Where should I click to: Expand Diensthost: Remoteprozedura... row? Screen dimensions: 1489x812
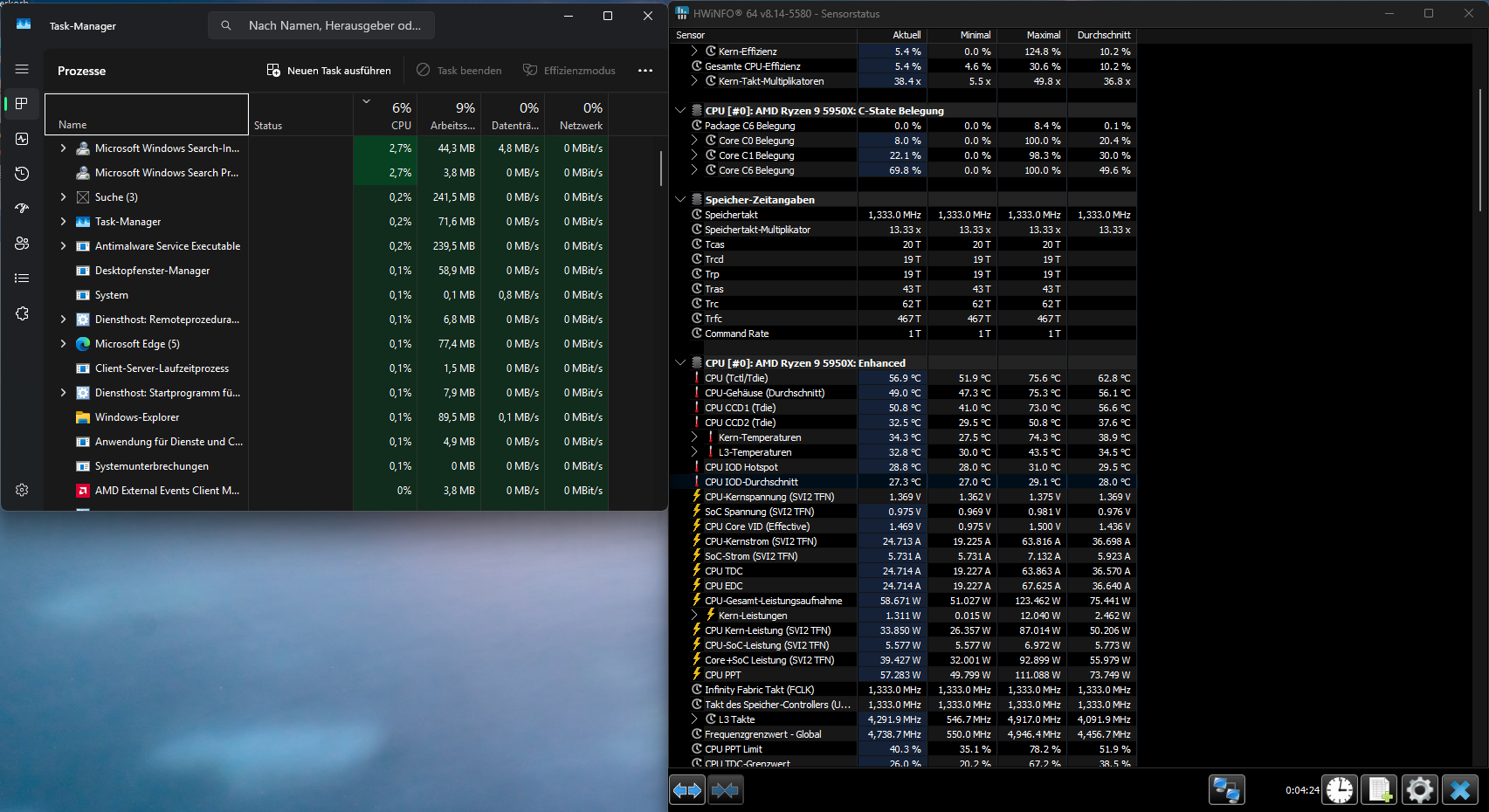point(63,320)
